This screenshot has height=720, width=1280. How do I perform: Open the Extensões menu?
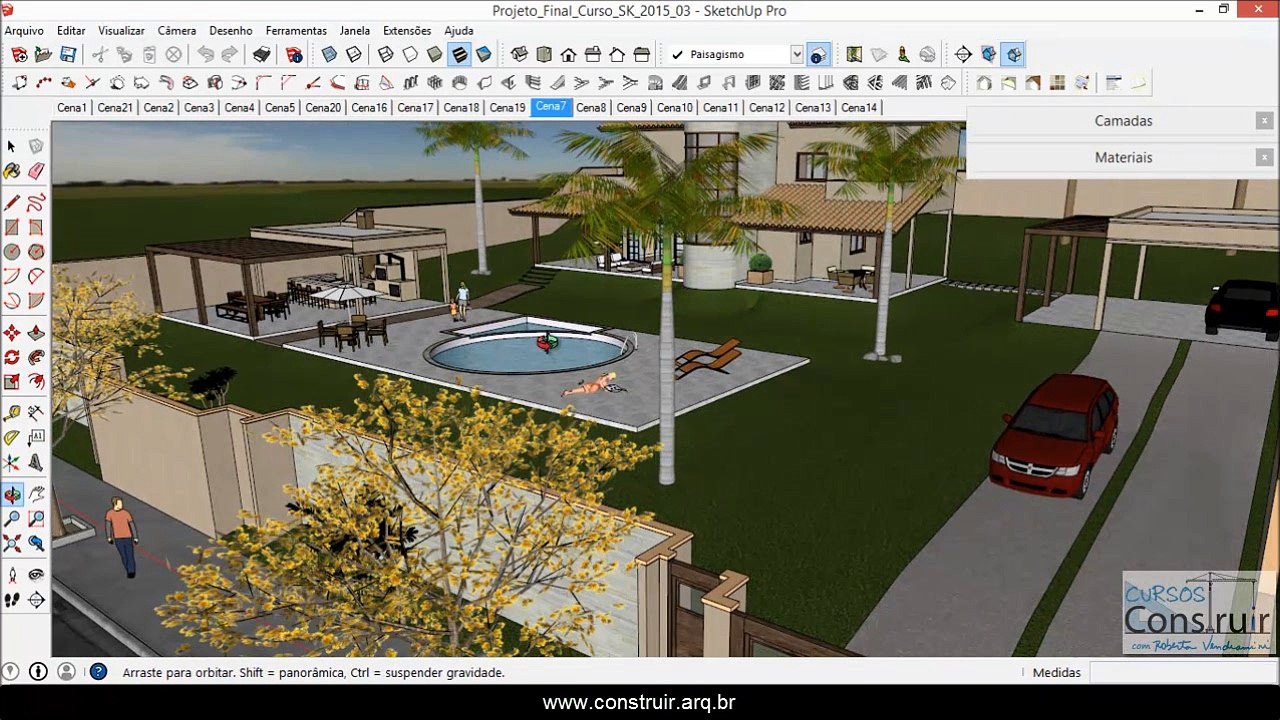(407, 31)
